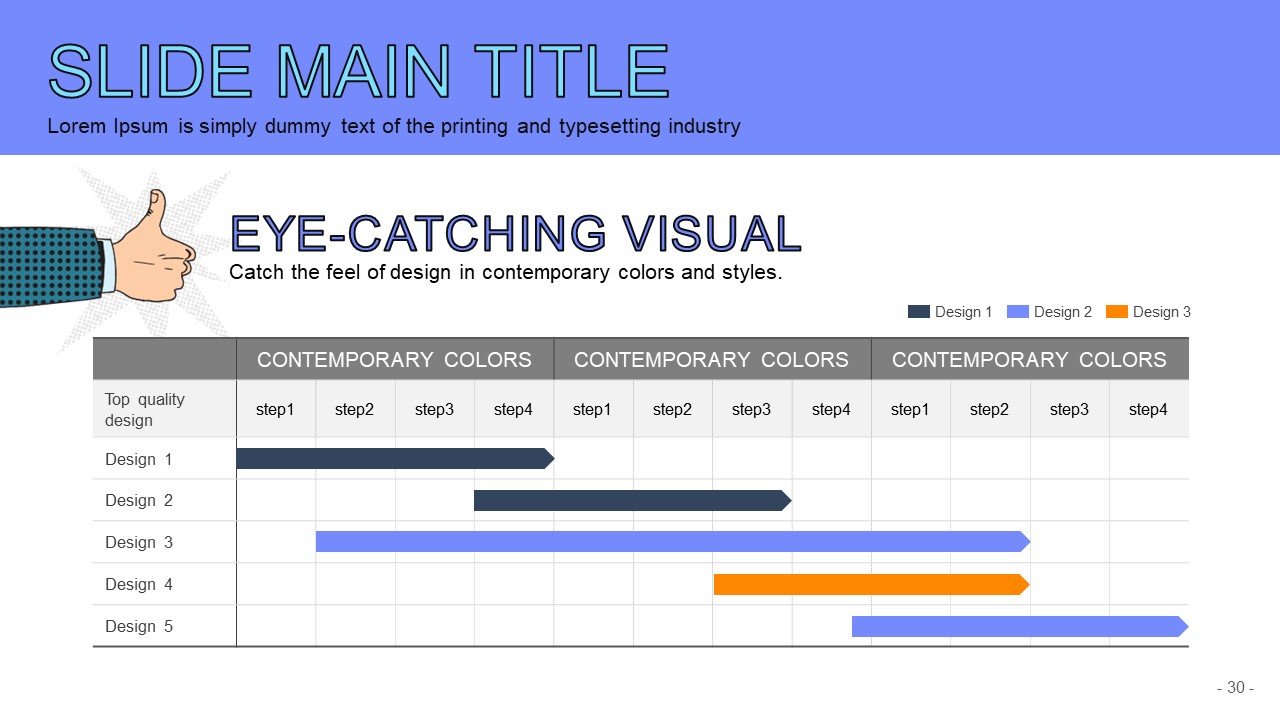Click the last CONTEMPORARY COLORS header cell
The image size is (1280, 720).
(1029, 360)
